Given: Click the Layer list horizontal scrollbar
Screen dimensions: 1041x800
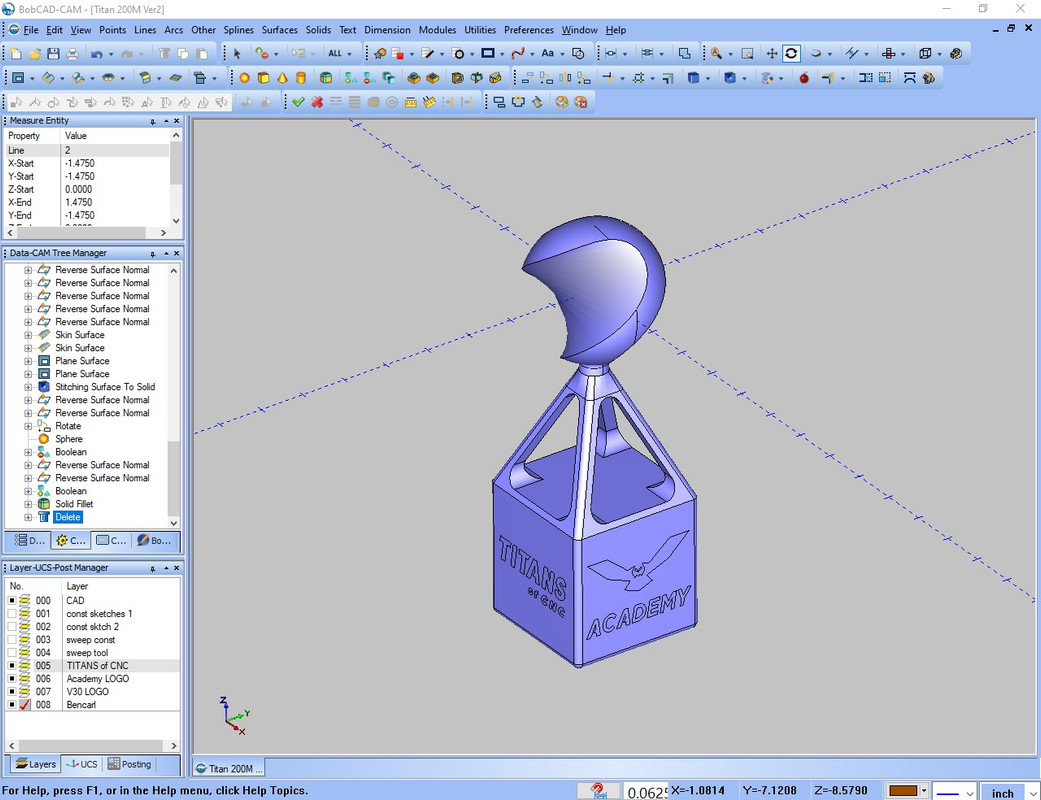Looking at the screenshot, I should tap(92, 746).
